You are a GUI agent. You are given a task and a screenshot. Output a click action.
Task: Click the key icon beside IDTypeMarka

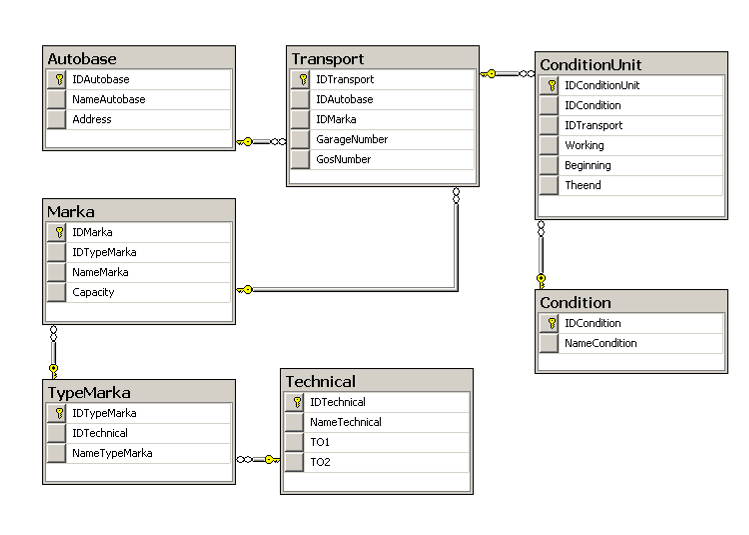(57, 413)
